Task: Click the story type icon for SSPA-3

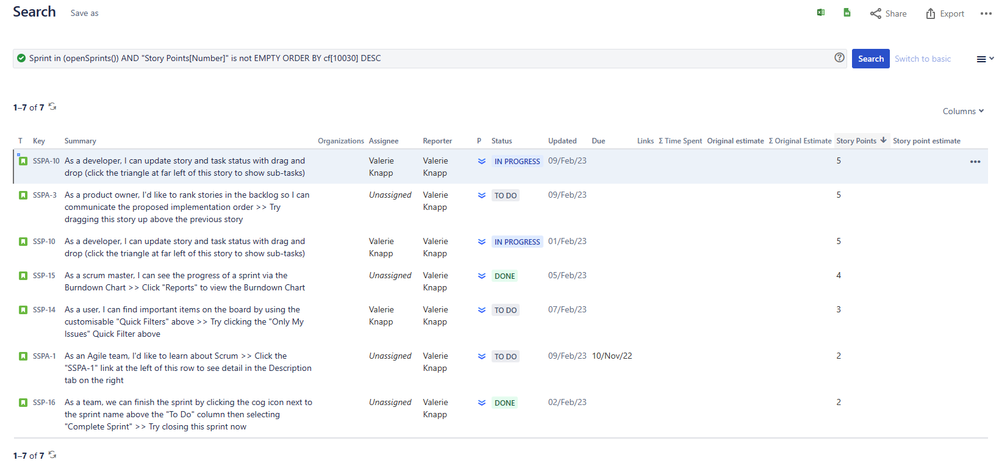Action: [x=23, y=195]
